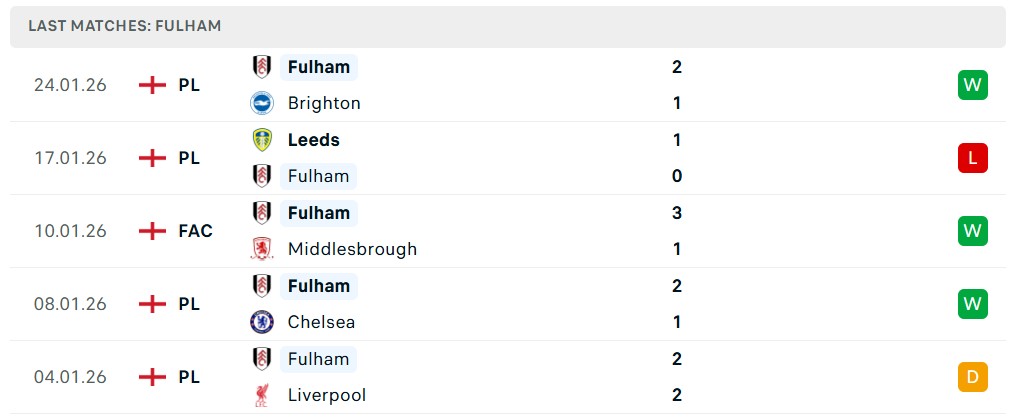Click the orange D badge for Liverpool match
This screenshot has width=1012, height=418.
972,377
